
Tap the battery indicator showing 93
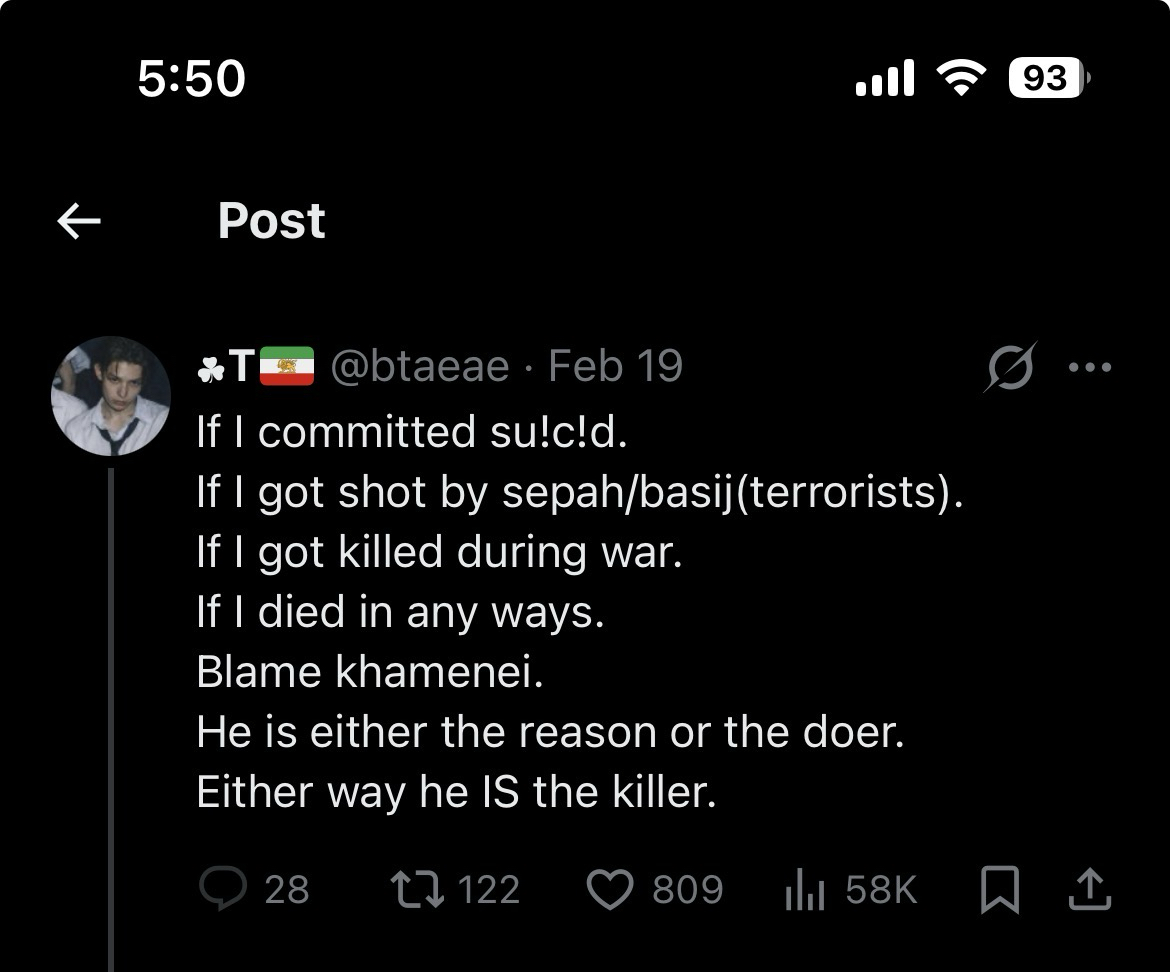pyautogui.click(x=1046, y=78)
